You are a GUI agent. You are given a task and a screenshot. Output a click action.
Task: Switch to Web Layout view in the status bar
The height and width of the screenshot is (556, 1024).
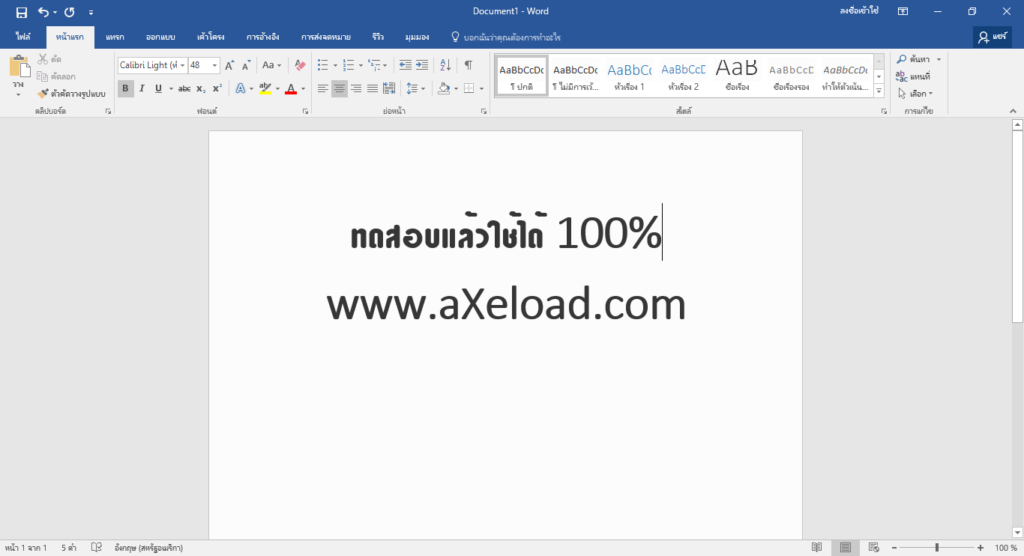click(874, 548)
